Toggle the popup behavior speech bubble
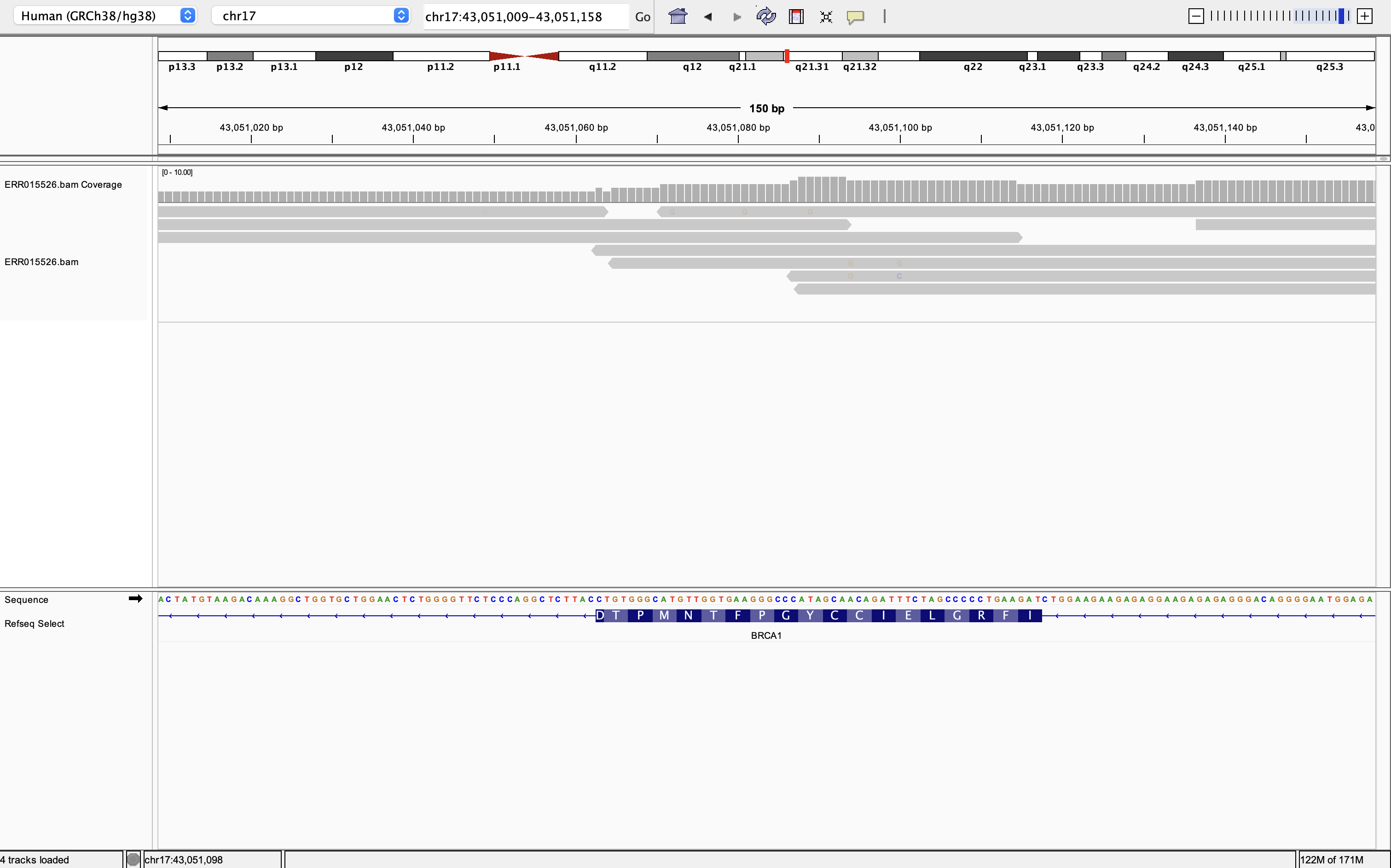Viewport: 1391px width, 868px height. point(855,17)
